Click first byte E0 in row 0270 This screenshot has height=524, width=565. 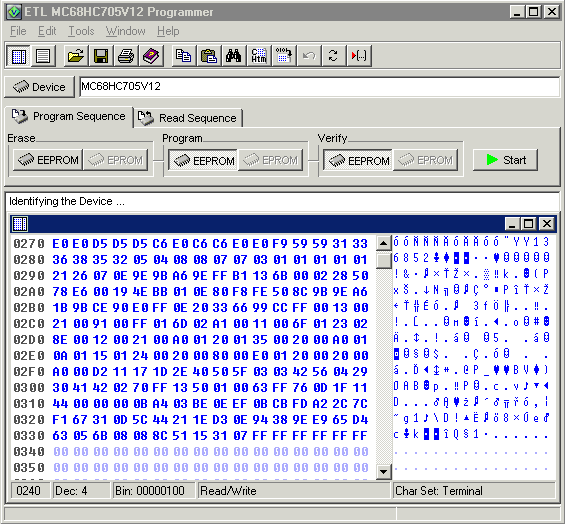60,244
